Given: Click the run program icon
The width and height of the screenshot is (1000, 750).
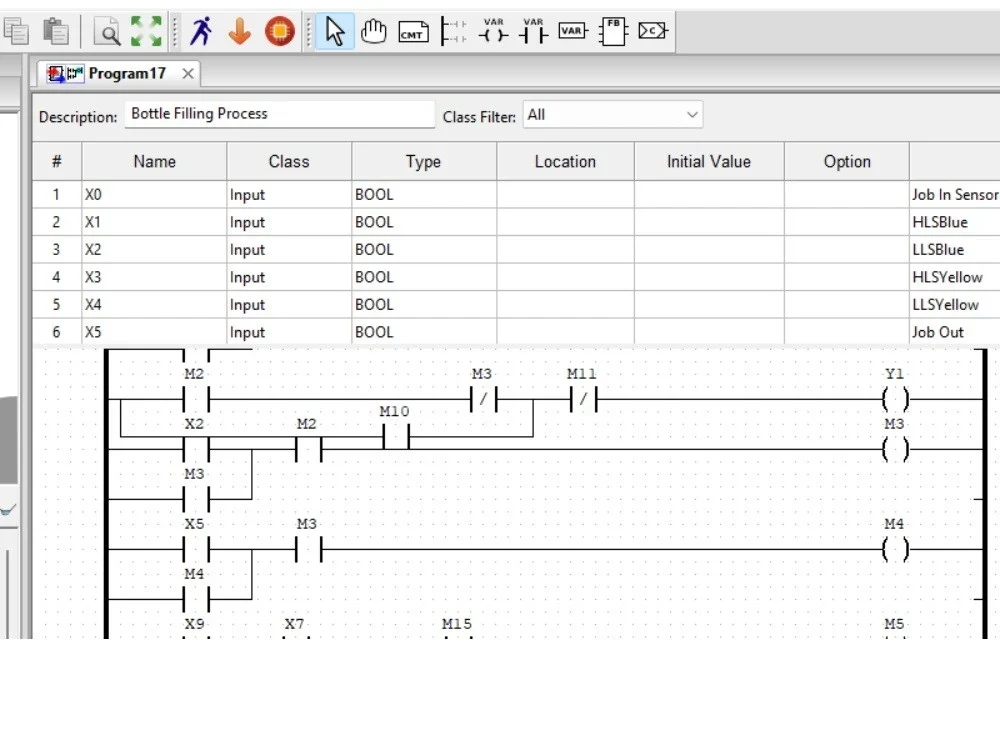Looking at the screenshot, I should [x=199, y=31].
